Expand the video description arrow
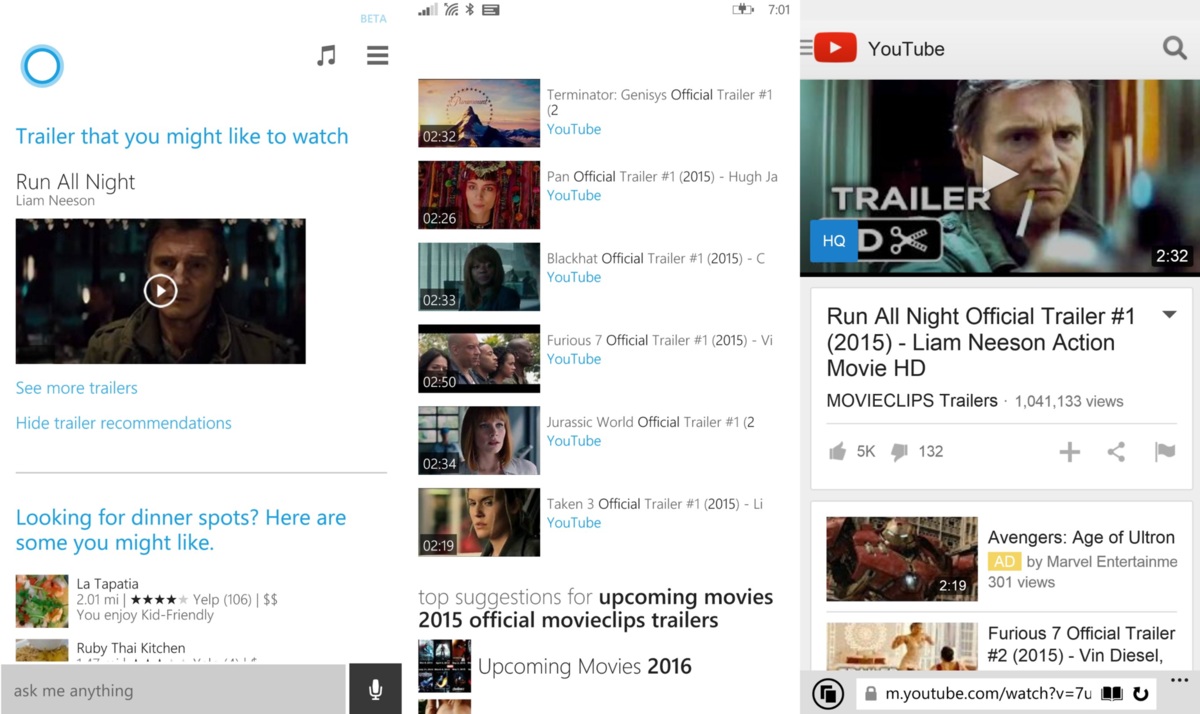The width and height of the screenshot is (1200, 714). pos(1169,316)
